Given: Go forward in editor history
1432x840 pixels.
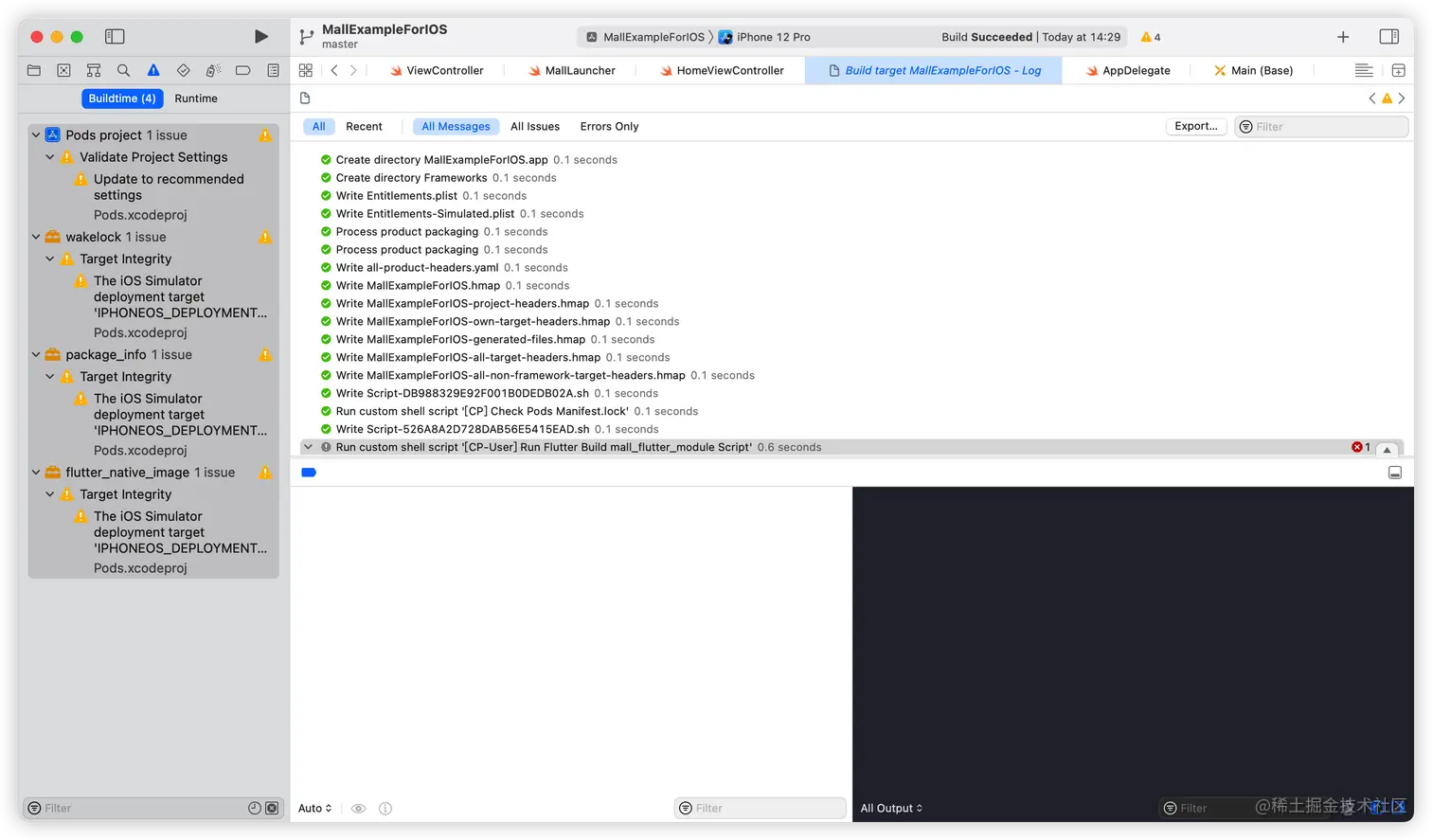Looking at the screenshot, I should click(353, 70).
